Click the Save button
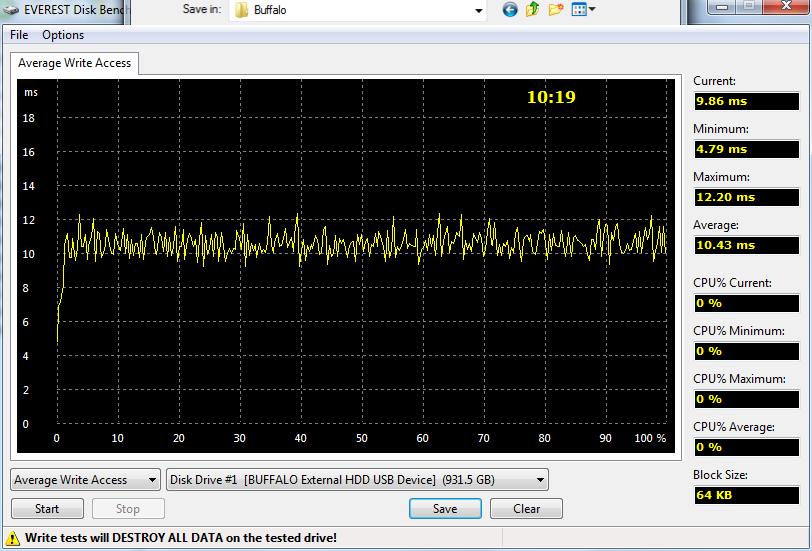812x551 pixels. [445, 508]
